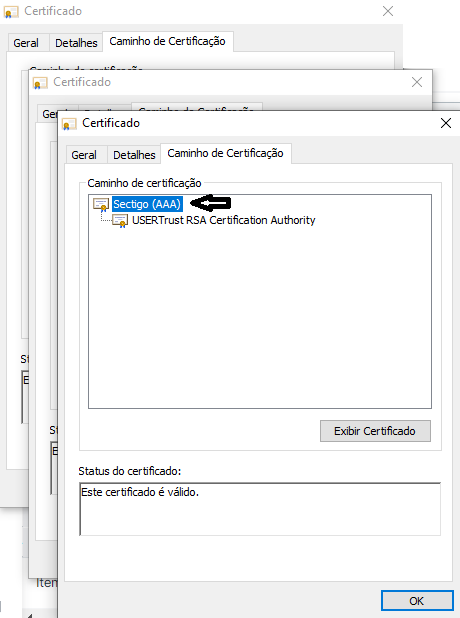Open the Geral tab in front window
Screen dimensions: 460x618
tap(84, 155)
